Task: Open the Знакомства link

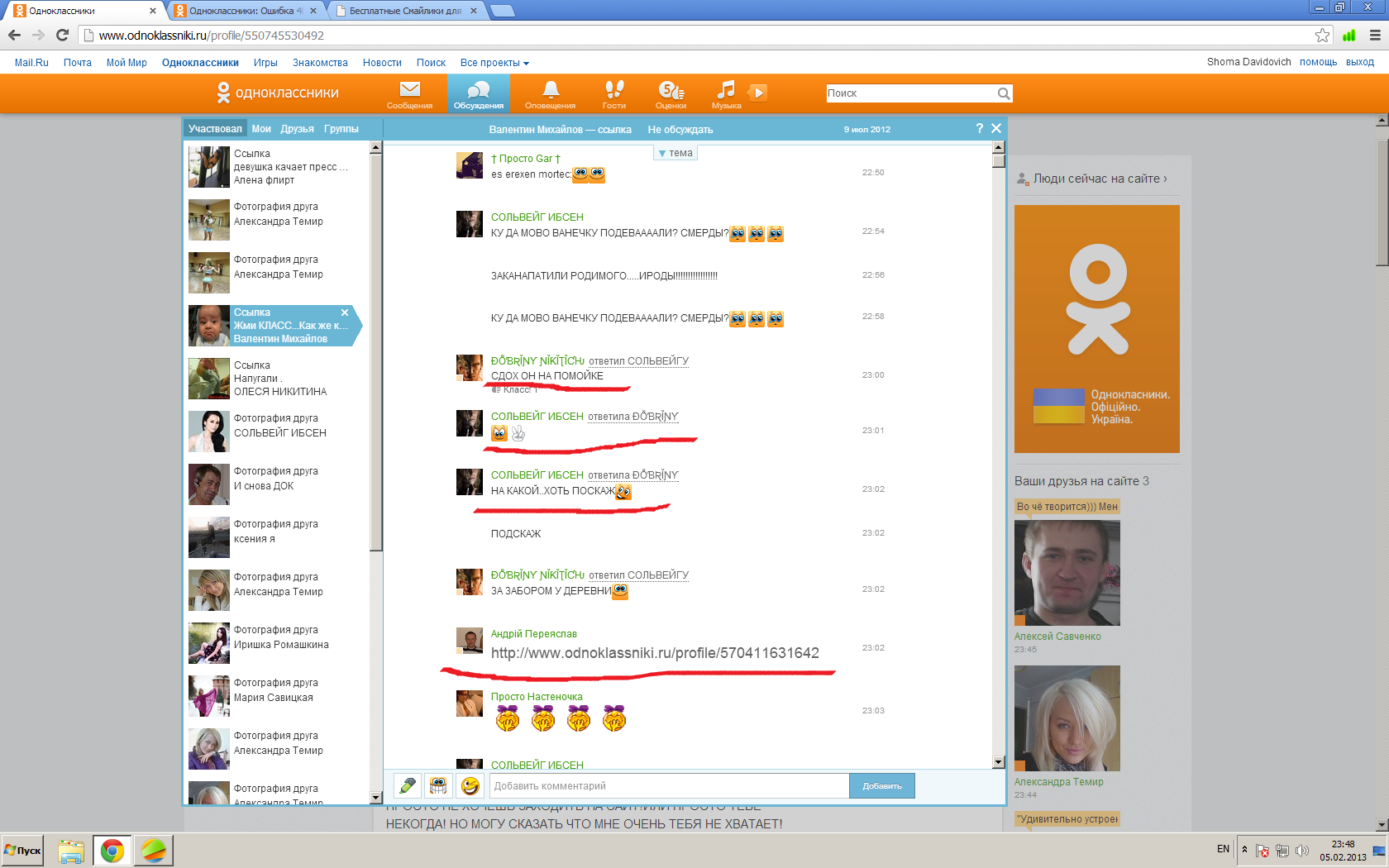Action: click(320, 63)
